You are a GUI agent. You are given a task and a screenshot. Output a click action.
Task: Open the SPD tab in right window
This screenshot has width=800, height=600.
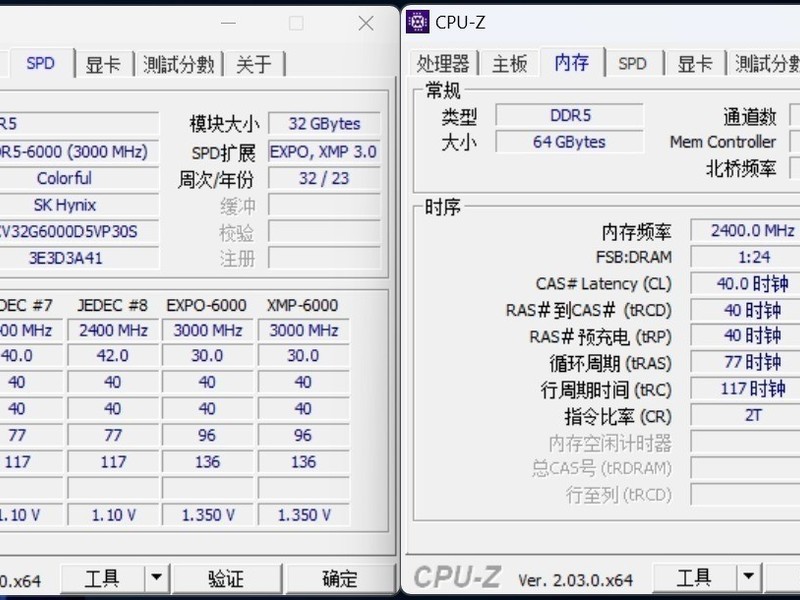pyautogui.click(x=633, y=64)
